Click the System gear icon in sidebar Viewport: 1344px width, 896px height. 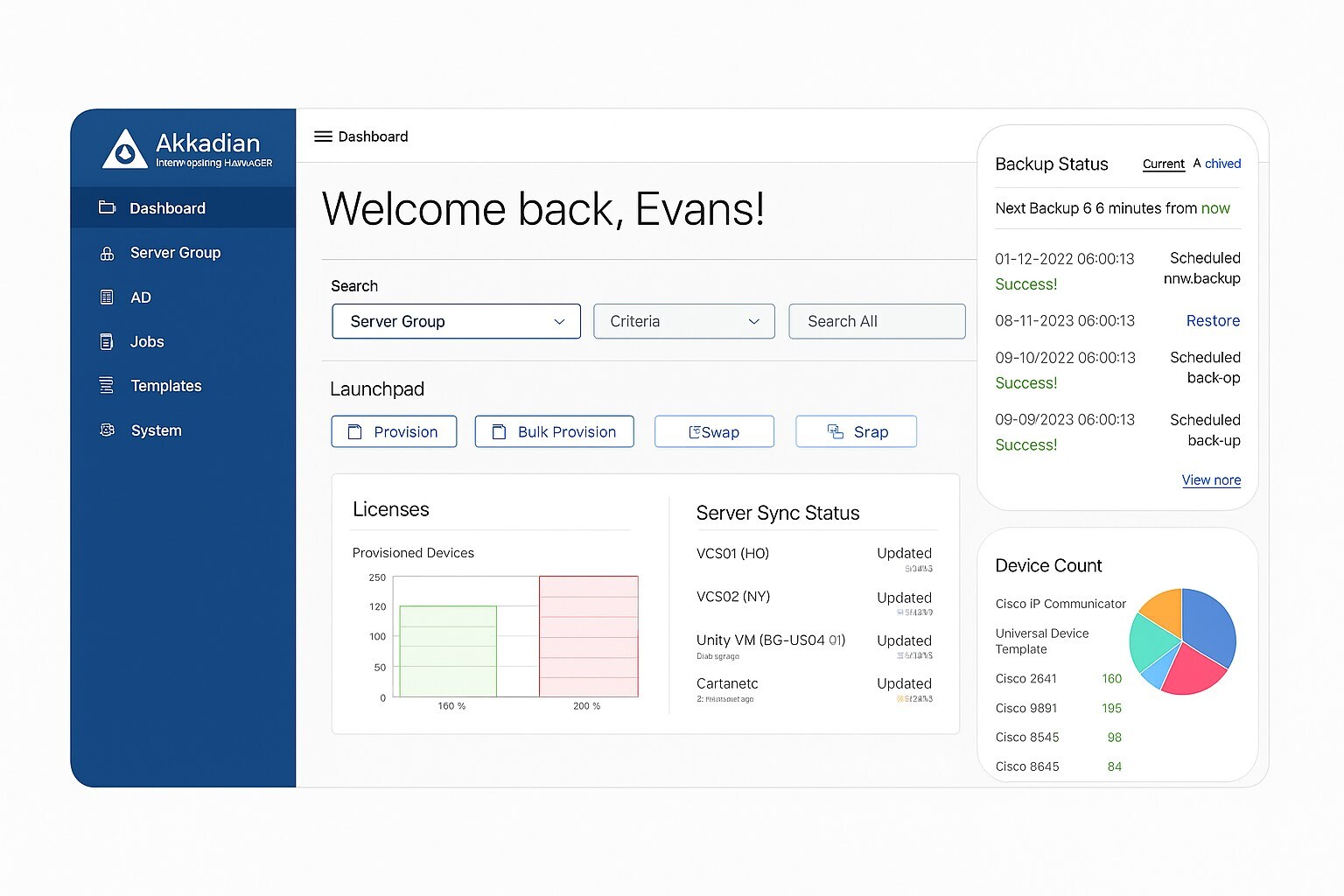[x=107, y=430]
